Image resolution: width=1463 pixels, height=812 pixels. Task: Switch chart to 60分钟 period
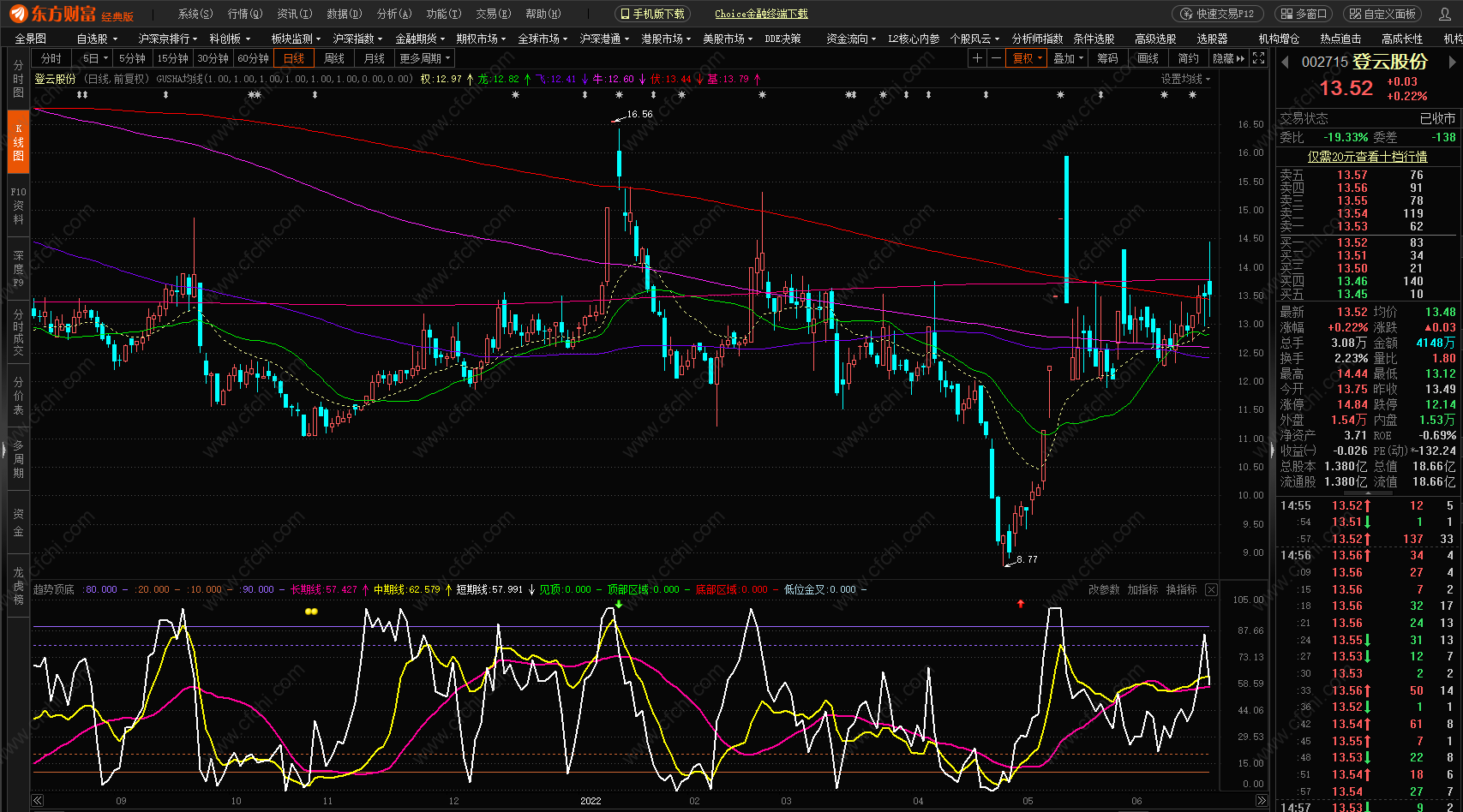pos(253,58)
